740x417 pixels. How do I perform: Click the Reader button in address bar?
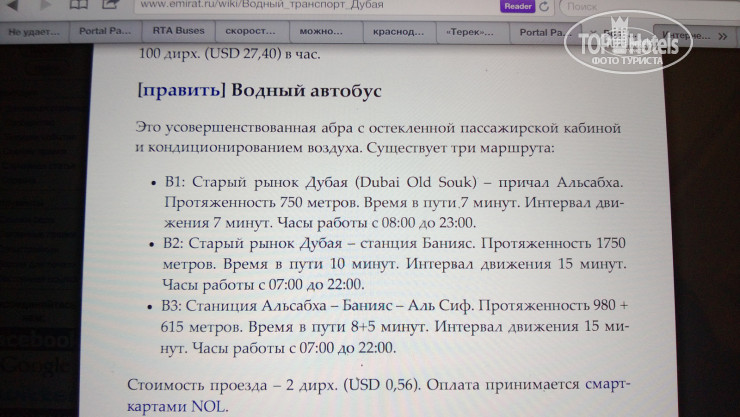tap(518, 6)
